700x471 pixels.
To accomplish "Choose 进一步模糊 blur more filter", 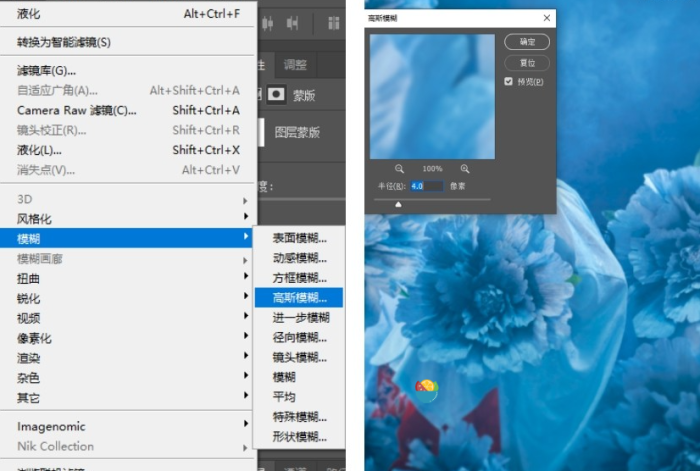I will (x=299, y=317).
